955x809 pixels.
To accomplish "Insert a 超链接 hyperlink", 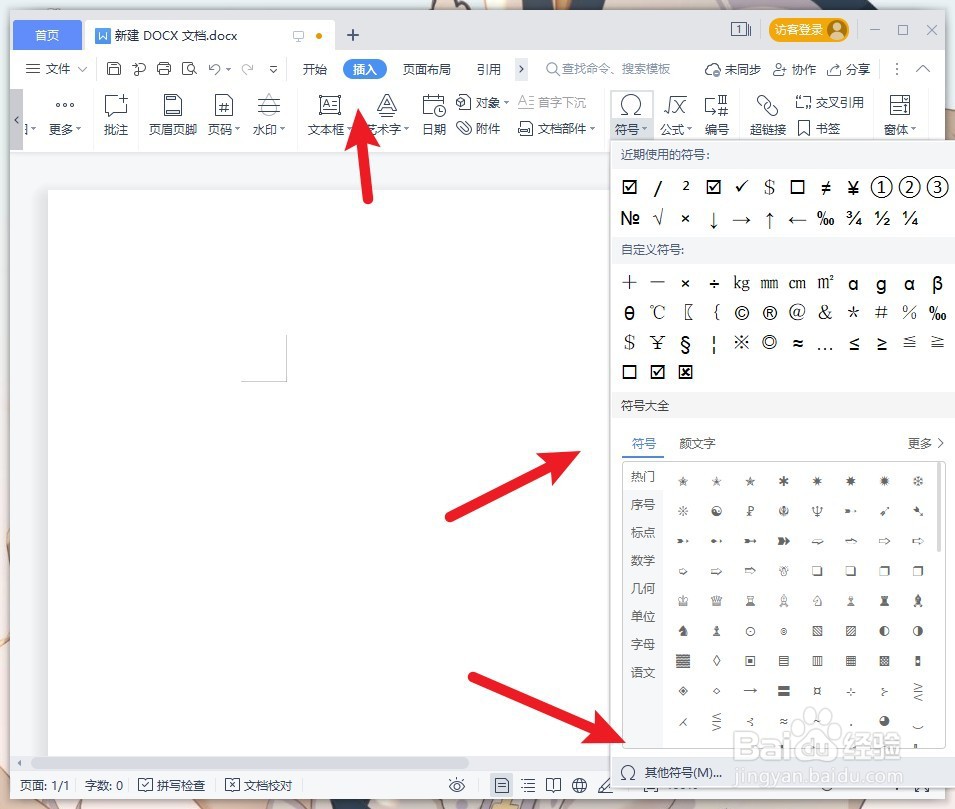I will (767, 115).
